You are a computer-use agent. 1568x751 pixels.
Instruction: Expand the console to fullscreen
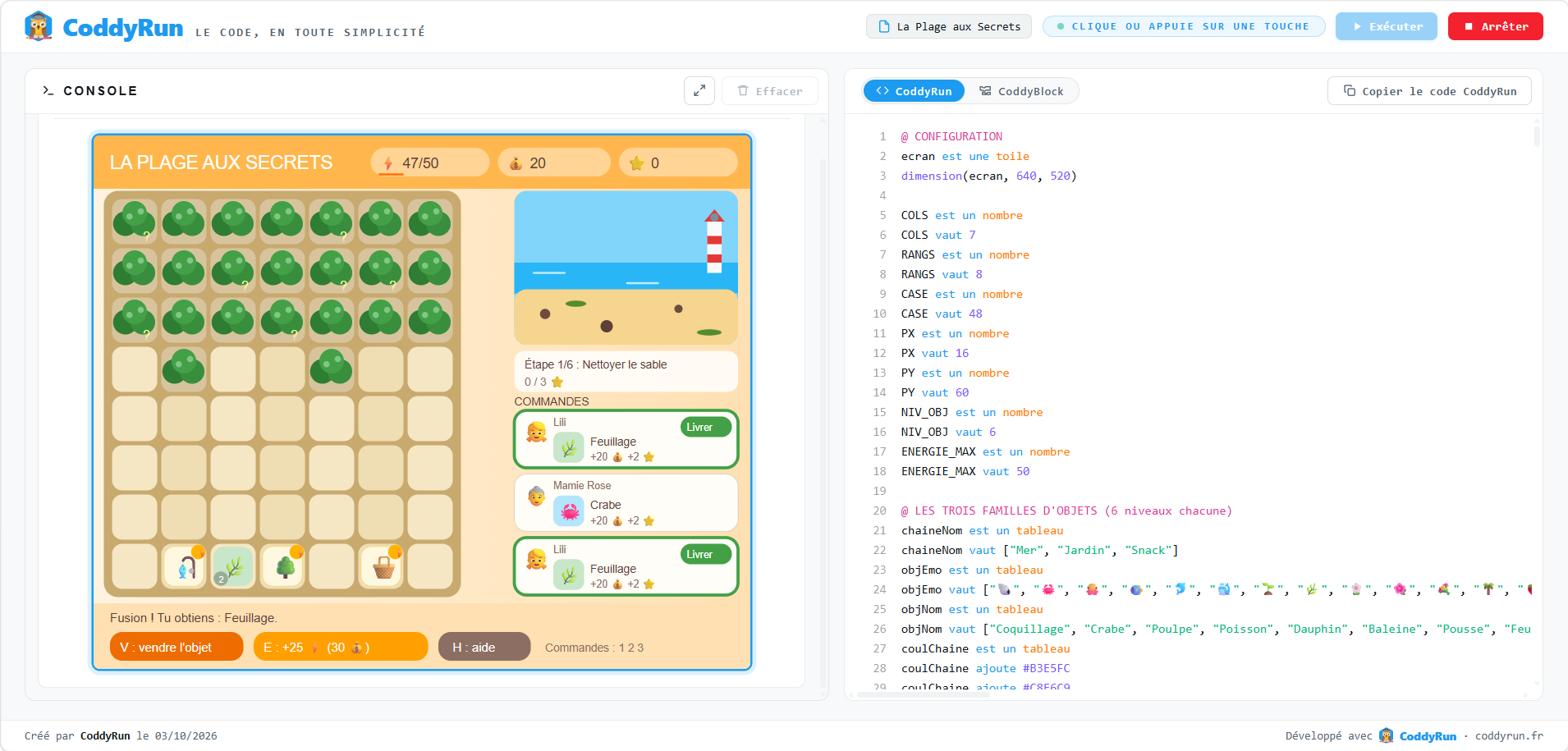[x=699, y=91]
